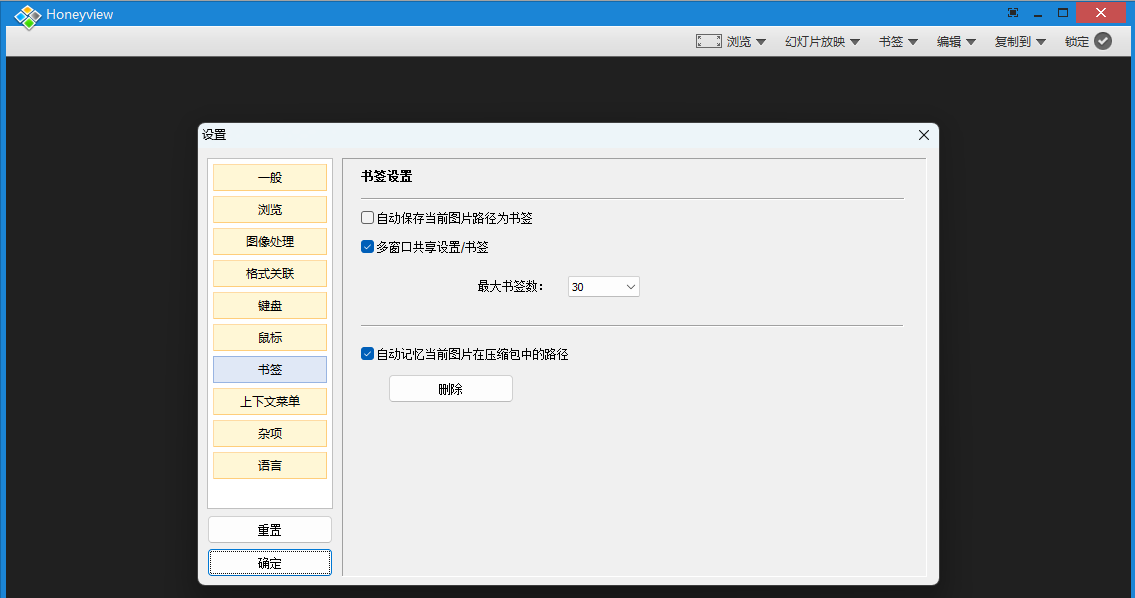Close the 设置 dialog with X
Image resolution: width=1135 pixels, height=598 pixels.
pyautogui.click(x=924, y=135)
